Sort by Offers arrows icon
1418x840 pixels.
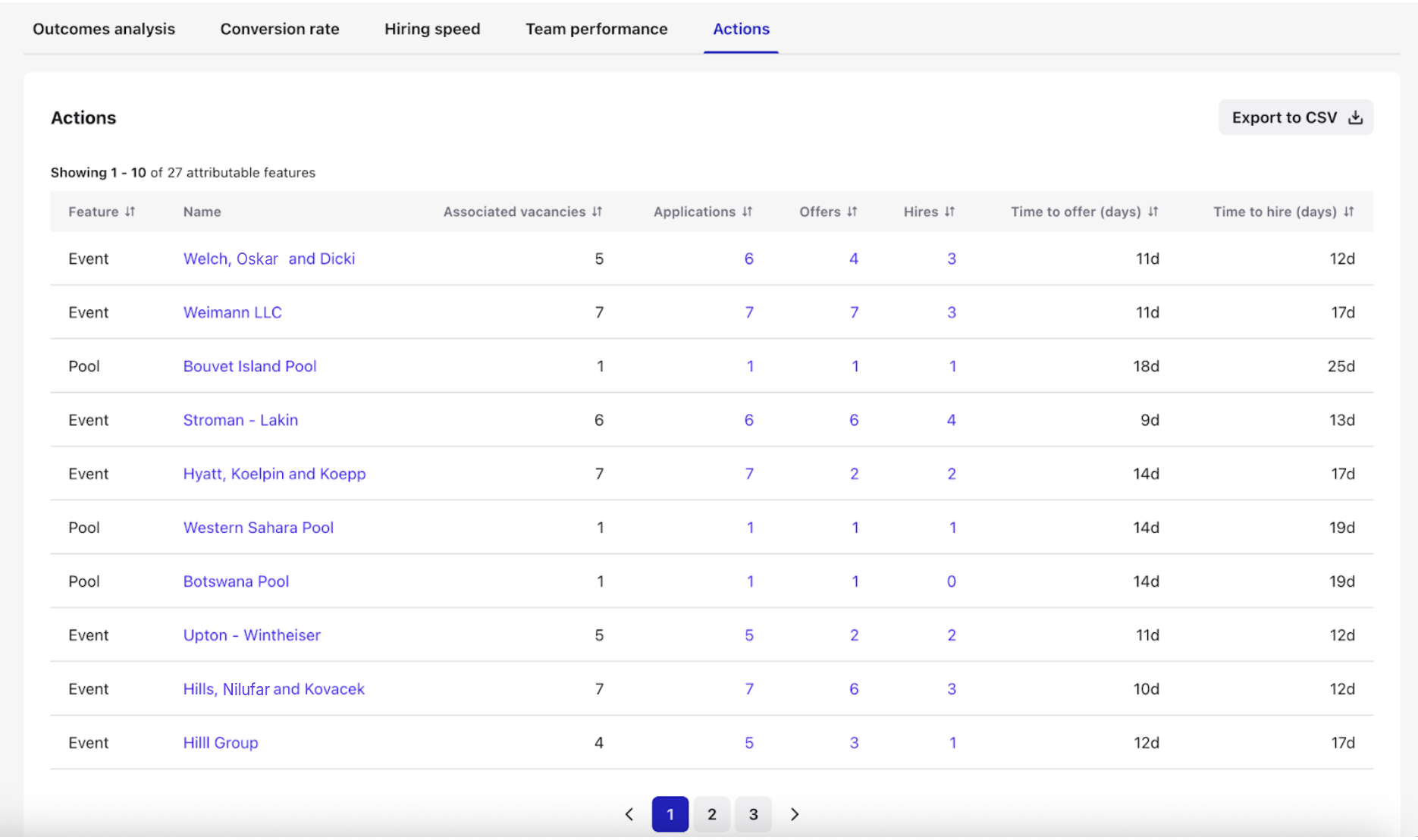coord(852,212)
